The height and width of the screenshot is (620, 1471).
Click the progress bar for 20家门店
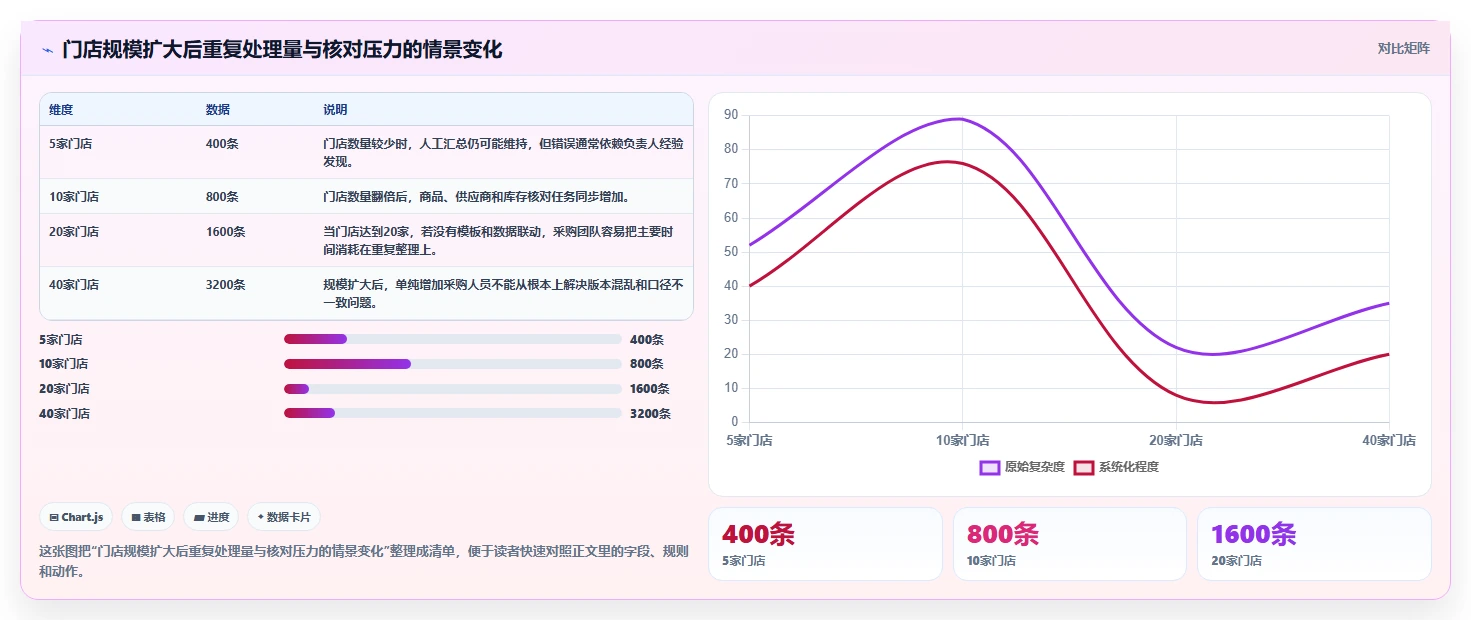(x=453, y=389)
